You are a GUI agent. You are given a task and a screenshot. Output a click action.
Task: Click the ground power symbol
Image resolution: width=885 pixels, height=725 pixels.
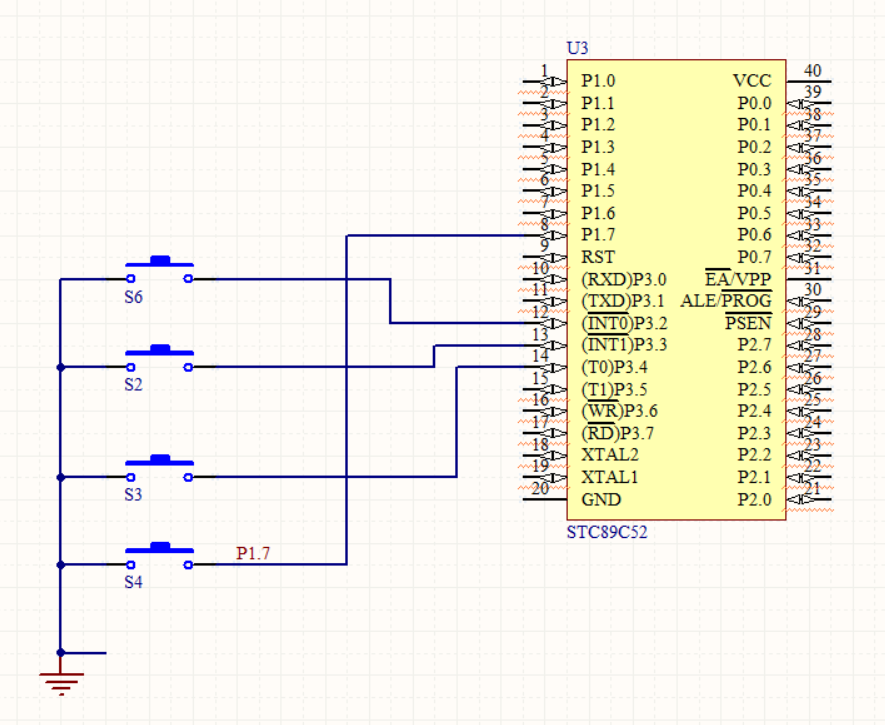[x=61, y=682]
